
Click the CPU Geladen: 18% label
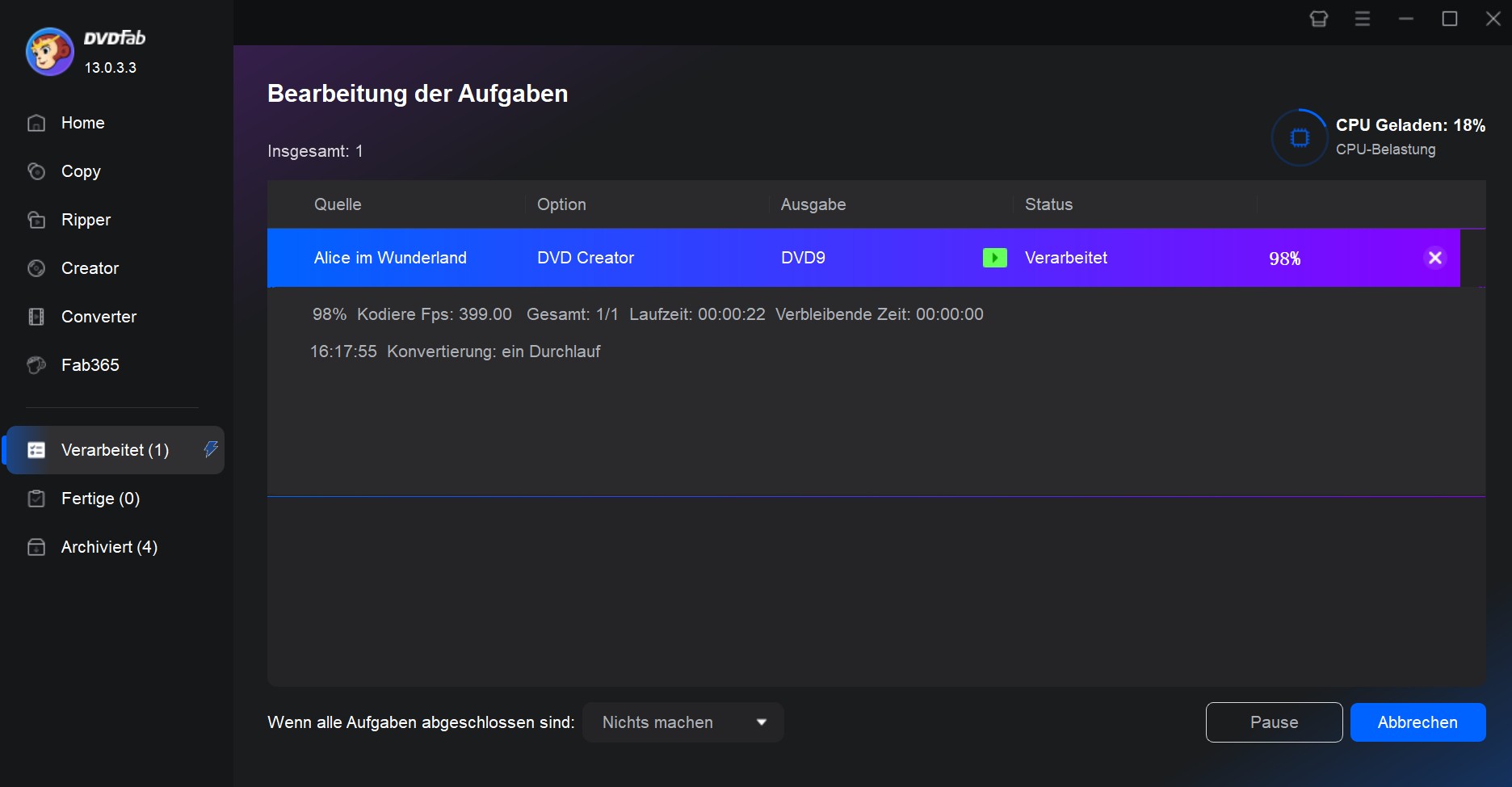(1410, 125)
